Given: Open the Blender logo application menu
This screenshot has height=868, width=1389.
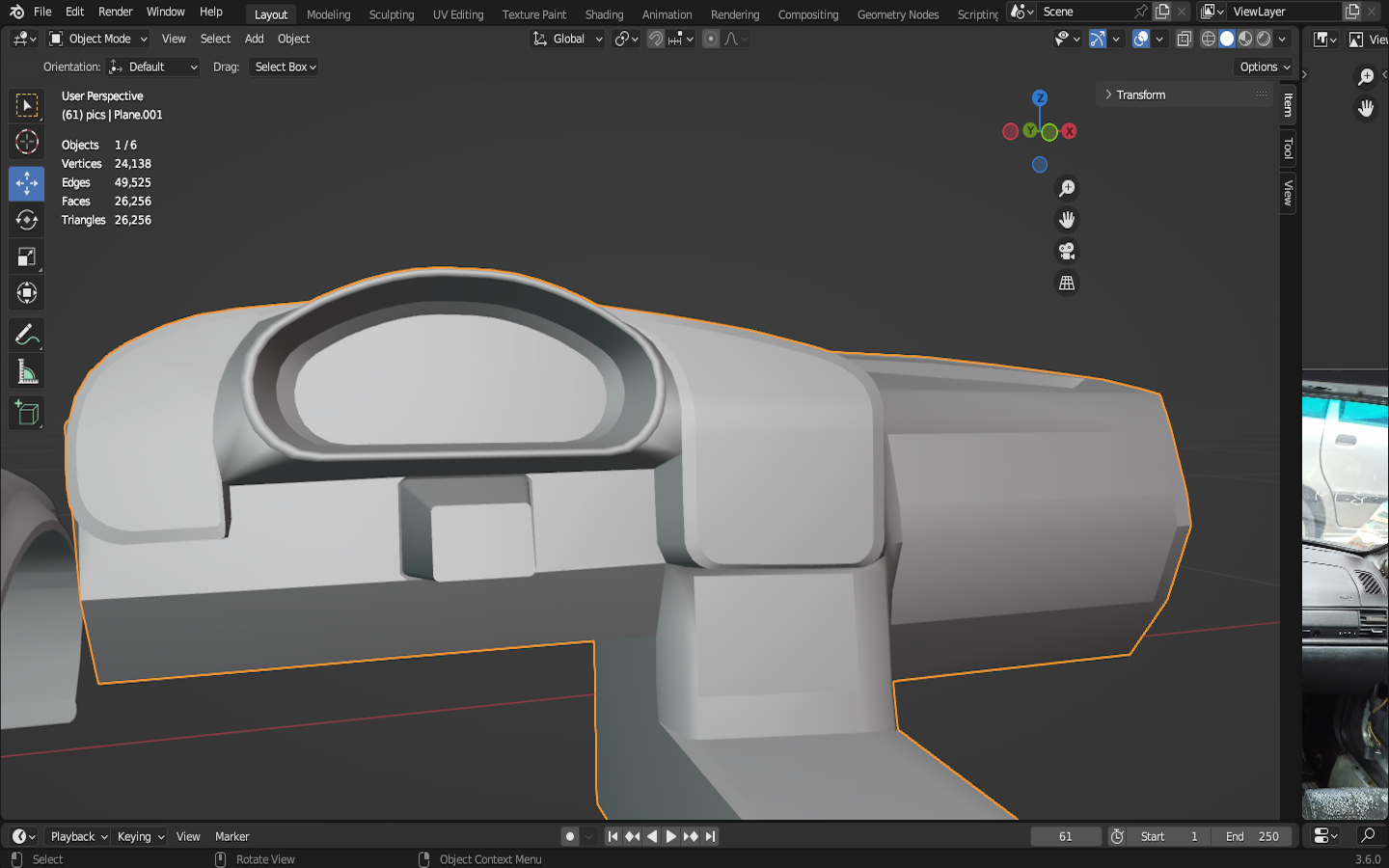Looking at the screenshot, I should (x=16, y=12).
